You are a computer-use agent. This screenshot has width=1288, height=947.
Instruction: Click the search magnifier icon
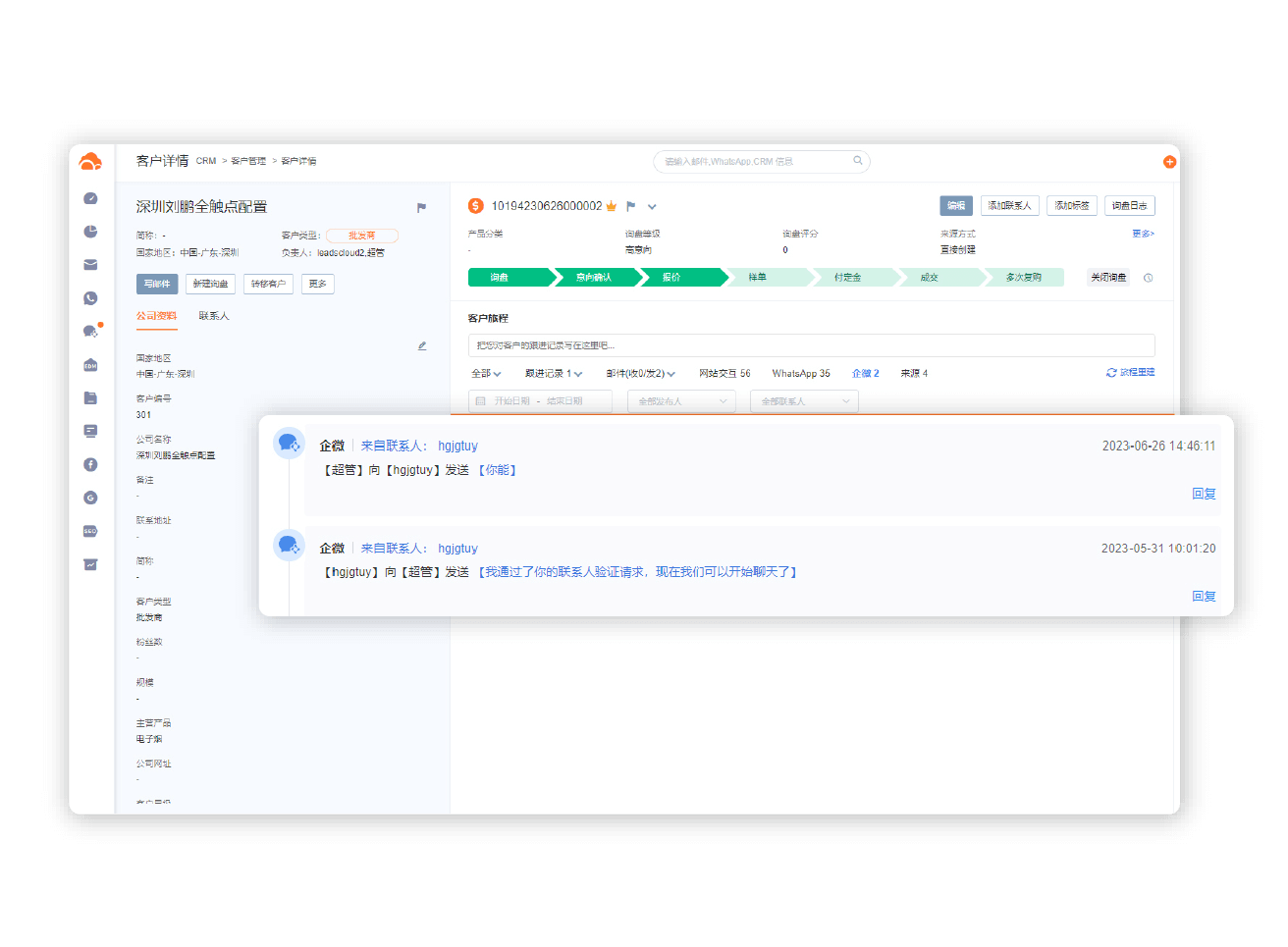coord(857,161)
